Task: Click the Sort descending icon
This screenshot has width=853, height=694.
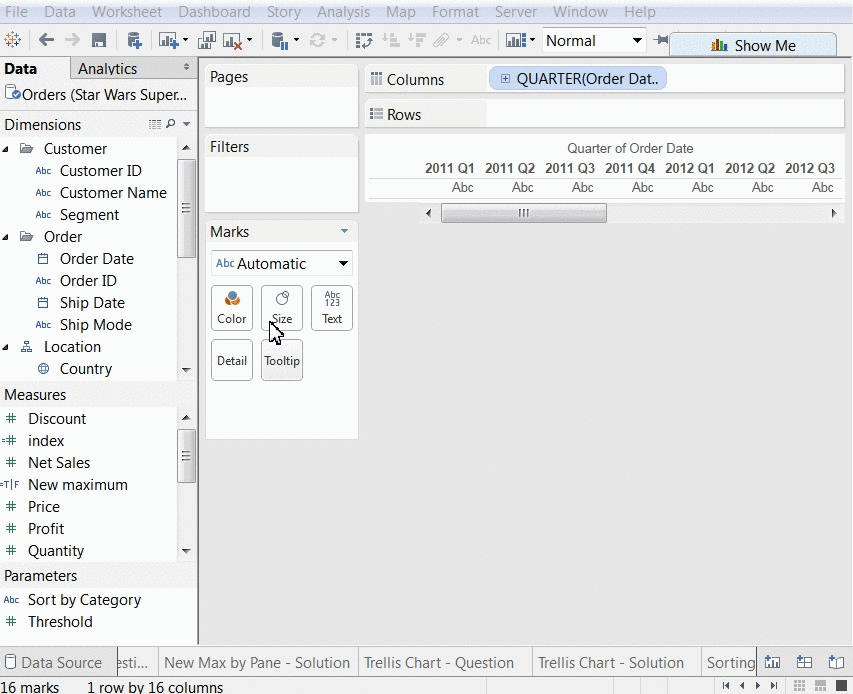Action: (417, 40)
